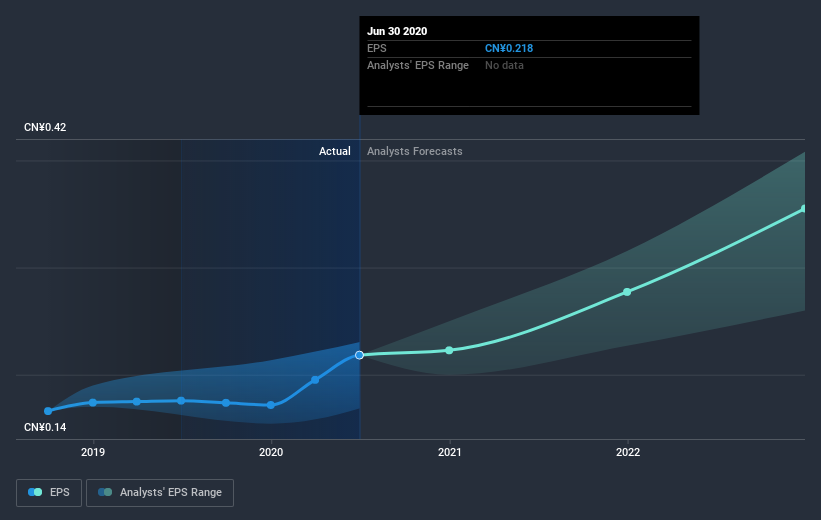Click the 2019 axis label
The image size is (821, 520).
tap(93, 452)
